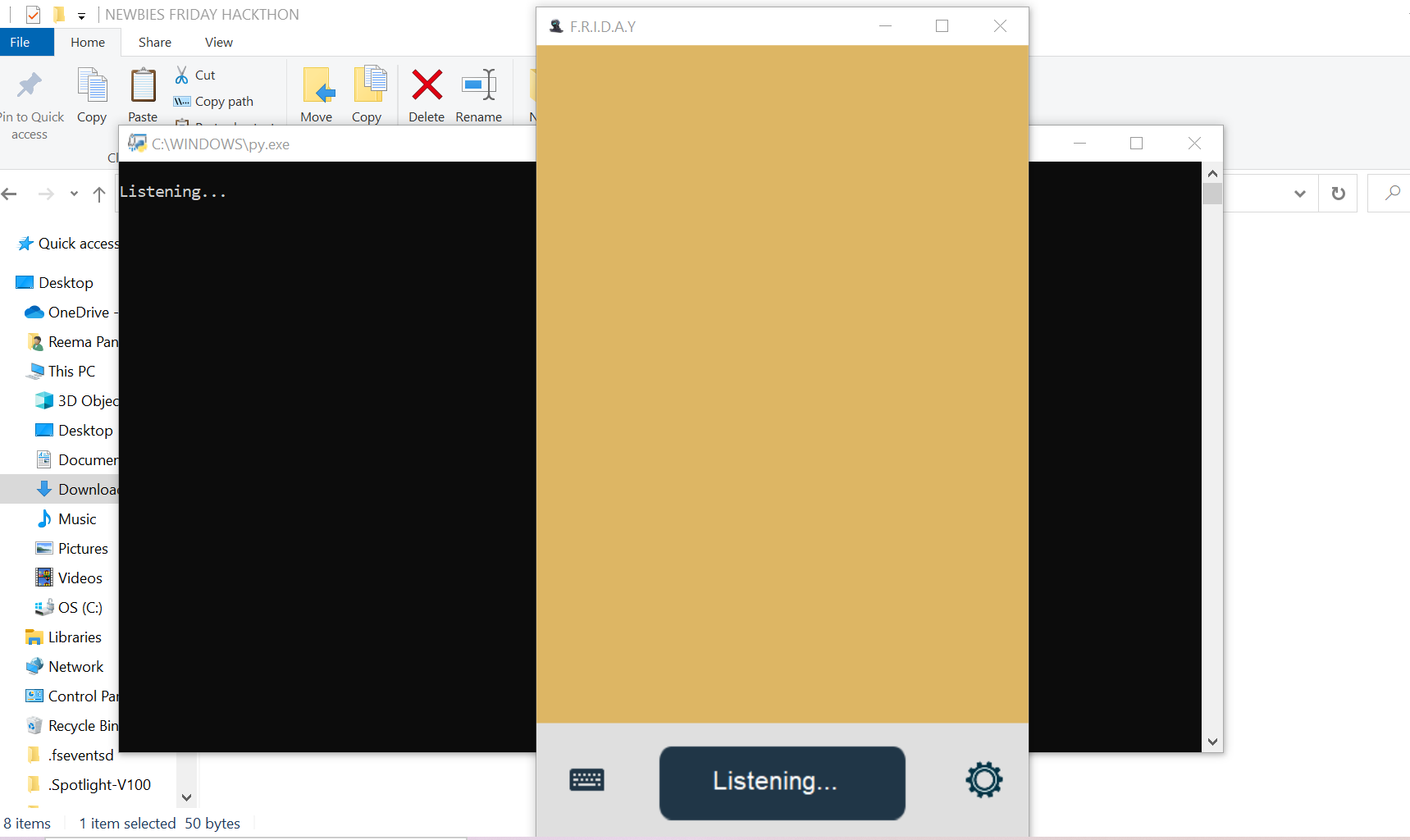Select Libraries in navigation pane
The width and height of the screenshot is (1410, 840).
click(63, 637)
